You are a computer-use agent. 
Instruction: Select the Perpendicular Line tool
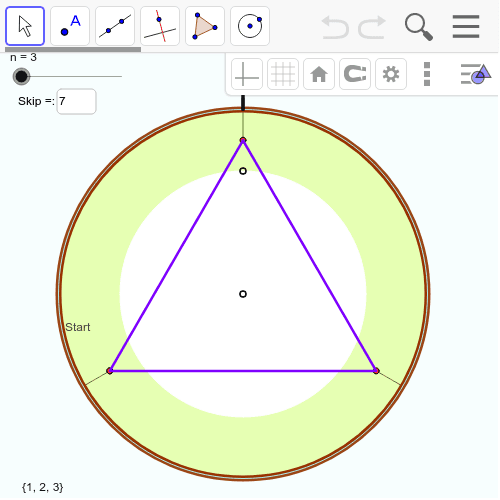160,26
